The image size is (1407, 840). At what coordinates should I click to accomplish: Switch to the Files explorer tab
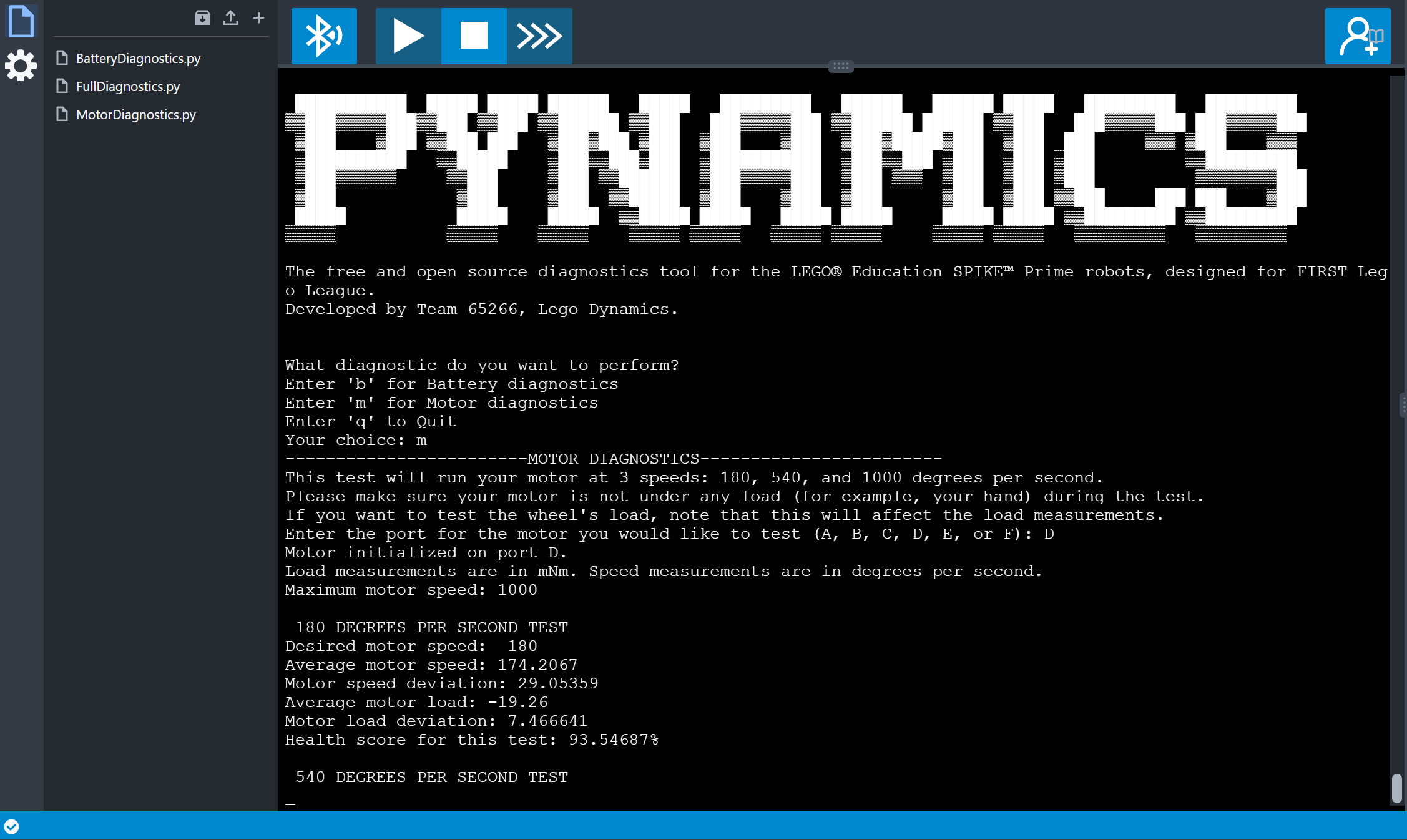(21, 22)
